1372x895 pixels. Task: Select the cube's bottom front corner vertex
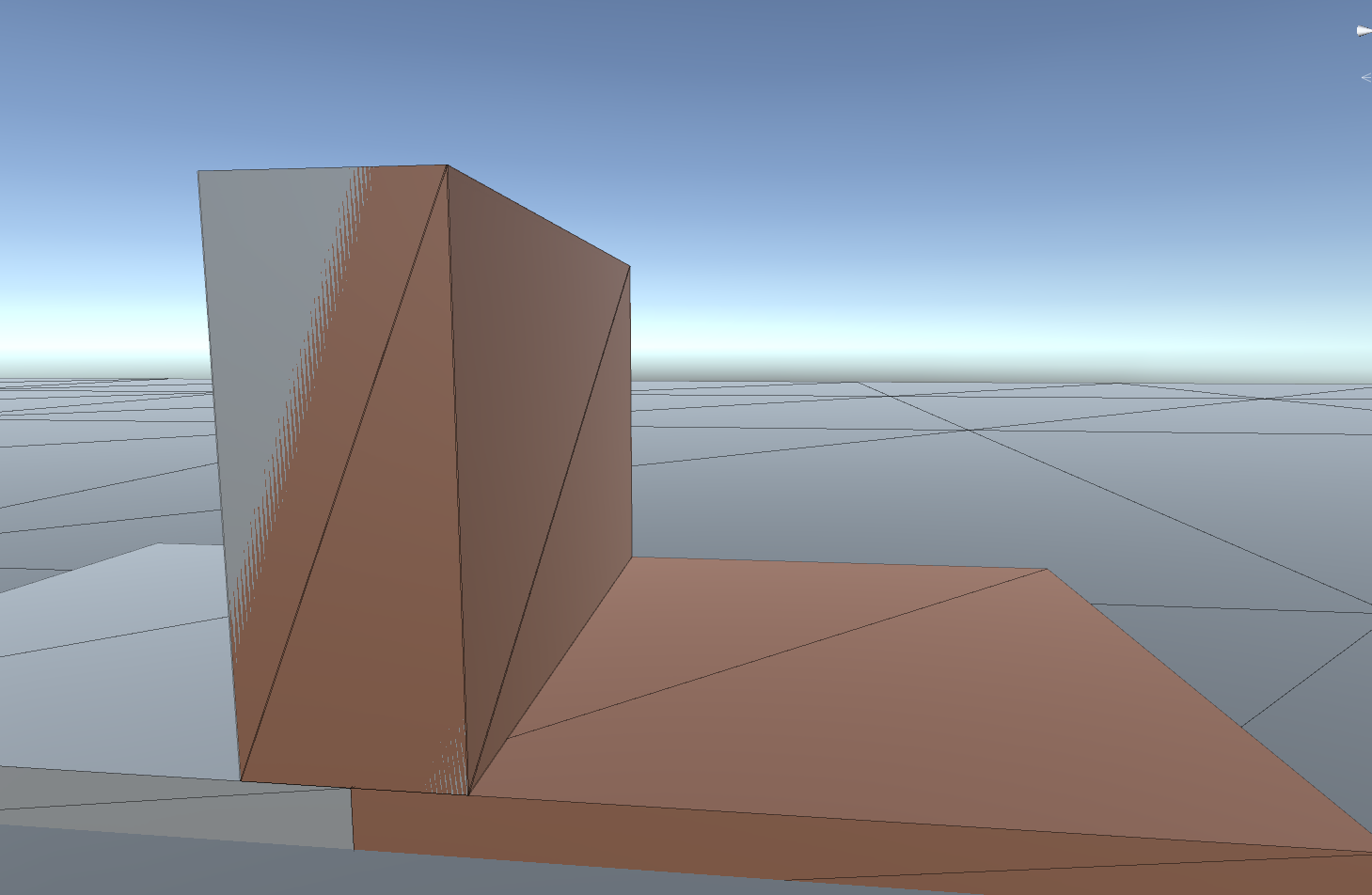(468, 795)
